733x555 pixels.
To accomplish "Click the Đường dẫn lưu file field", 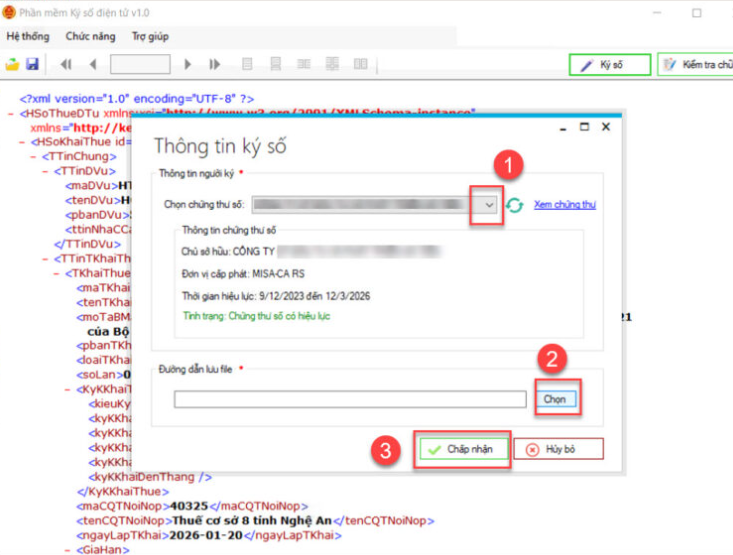I will point(350,399).
